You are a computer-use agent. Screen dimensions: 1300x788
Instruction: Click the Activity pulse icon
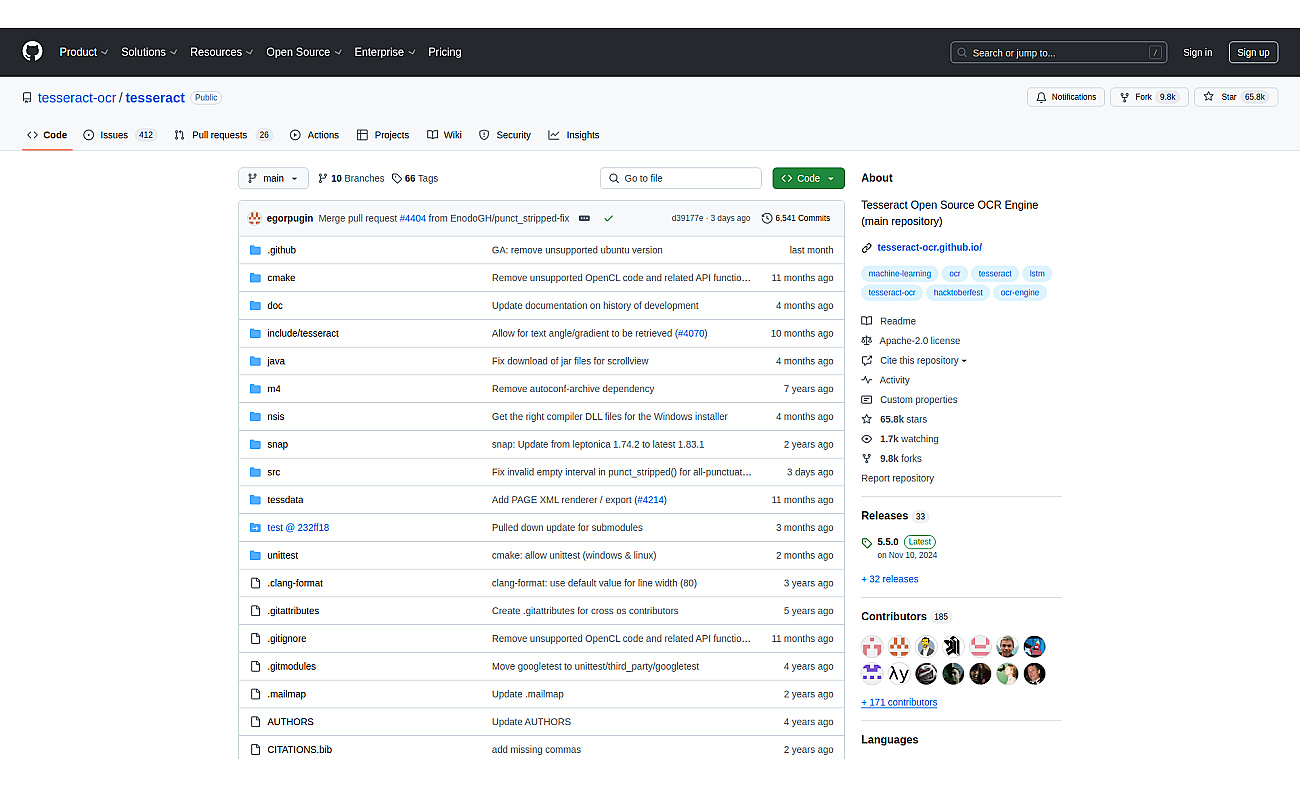point(867,380)
